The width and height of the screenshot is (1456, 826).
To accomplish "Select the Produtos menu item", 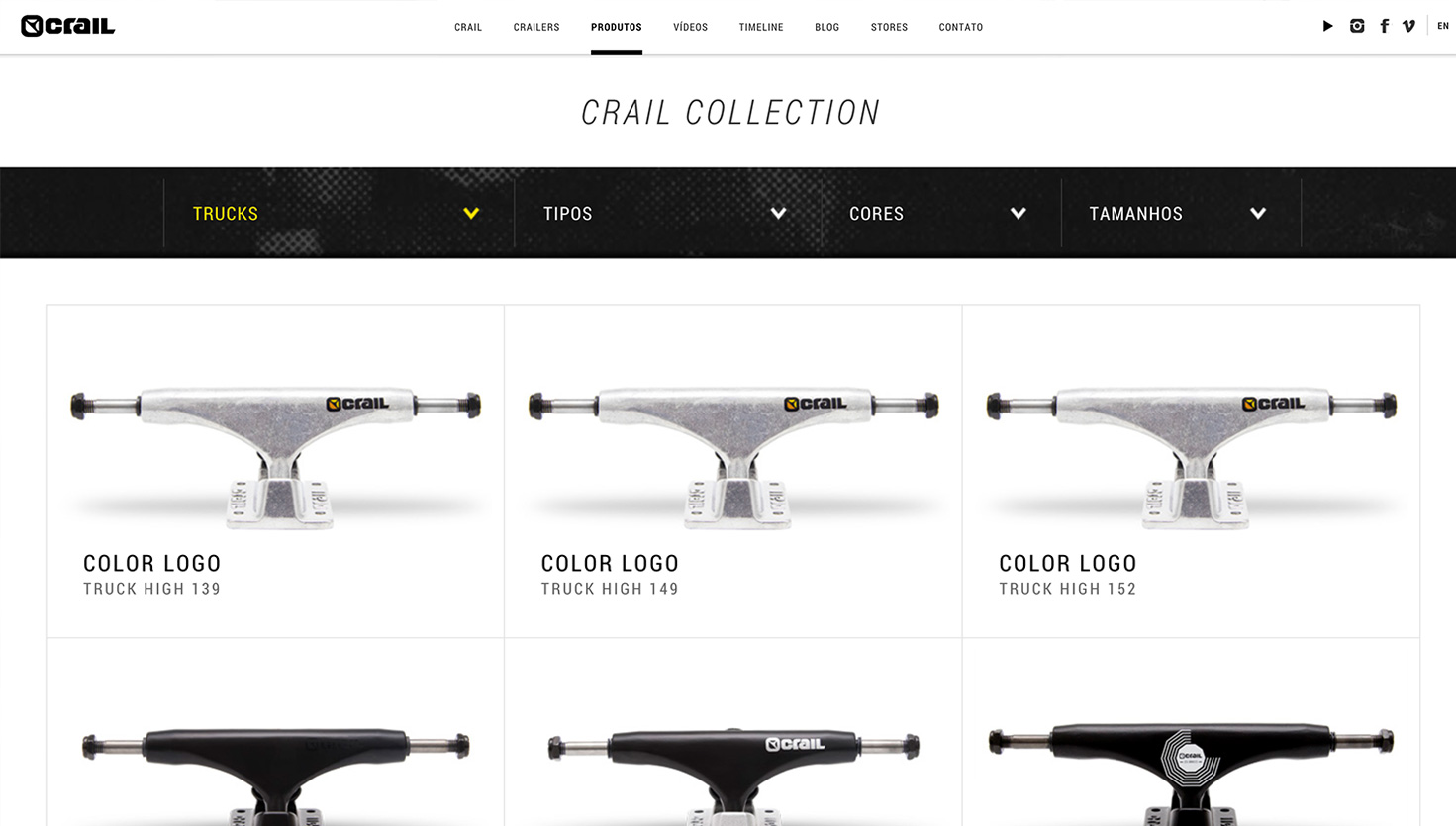I will (x=616, y=27).
